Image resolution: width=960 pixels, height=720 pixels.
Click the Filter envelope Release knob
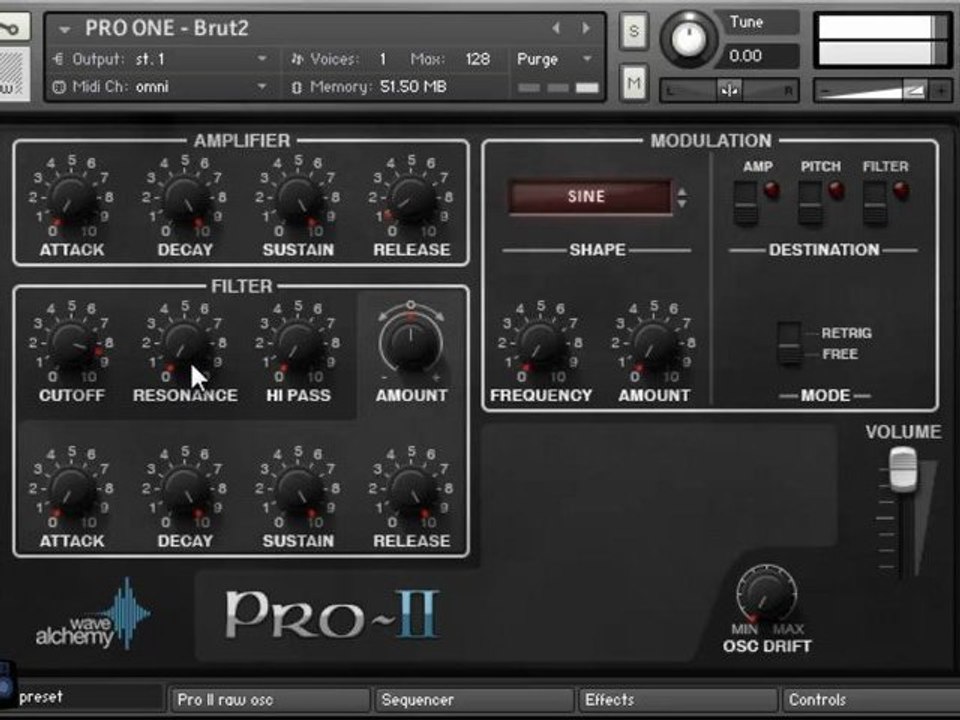click(412, 489)
